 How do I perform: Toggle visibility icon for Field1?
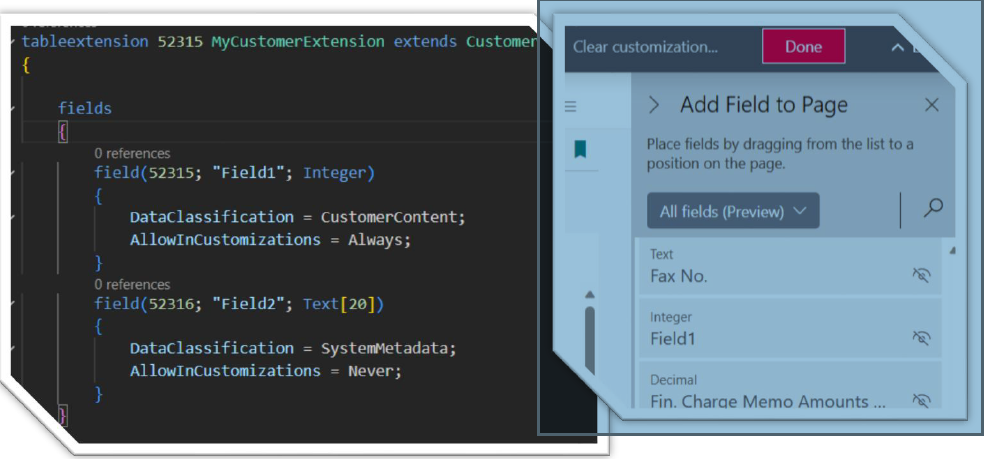pyautogui.click(x=921, y=338)
